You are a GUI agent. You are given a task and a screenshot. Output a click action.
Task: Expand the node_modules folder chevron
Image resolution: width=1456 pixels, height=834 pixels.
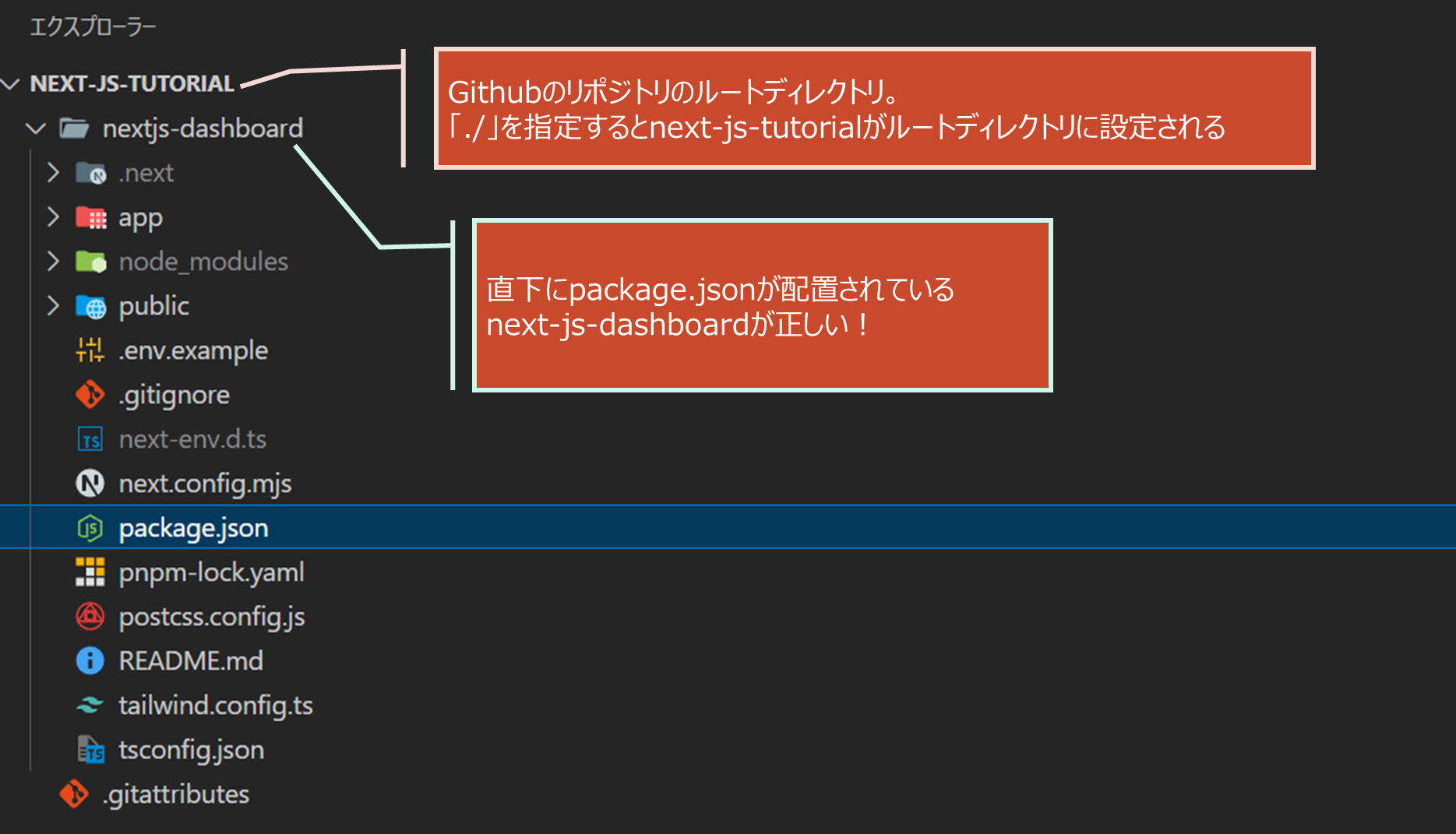(x=53, y=261)
